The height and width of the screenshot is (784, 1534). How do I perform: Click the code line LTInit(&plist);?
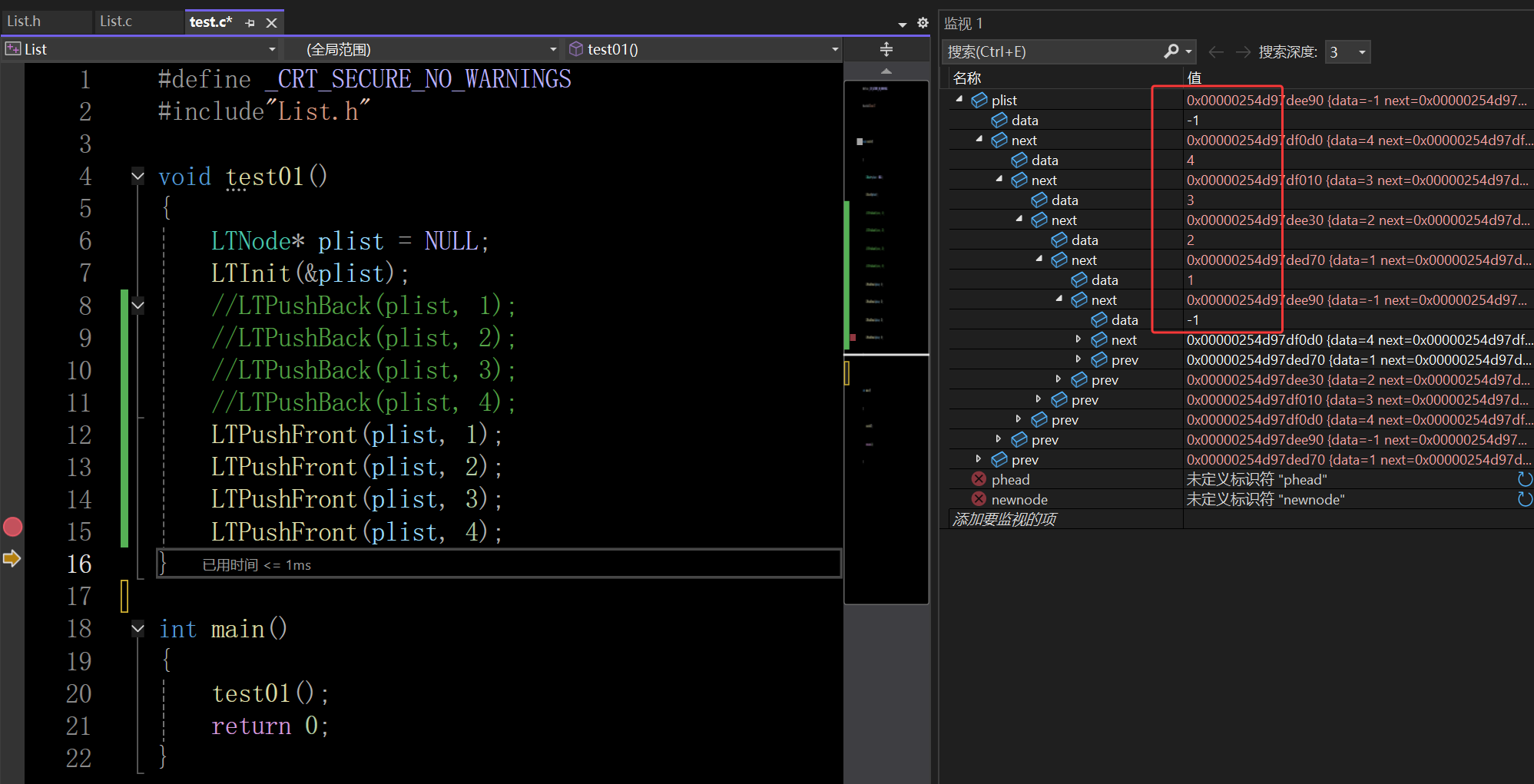point(310,273)
